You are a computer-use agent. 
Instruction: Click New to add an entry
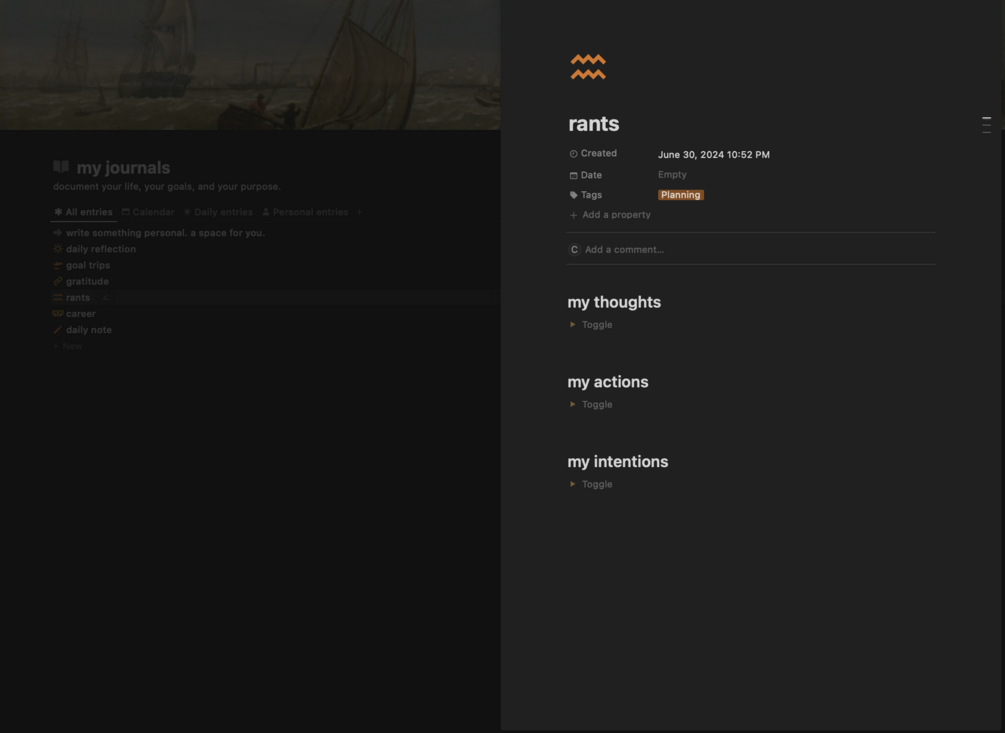point(67,346)
